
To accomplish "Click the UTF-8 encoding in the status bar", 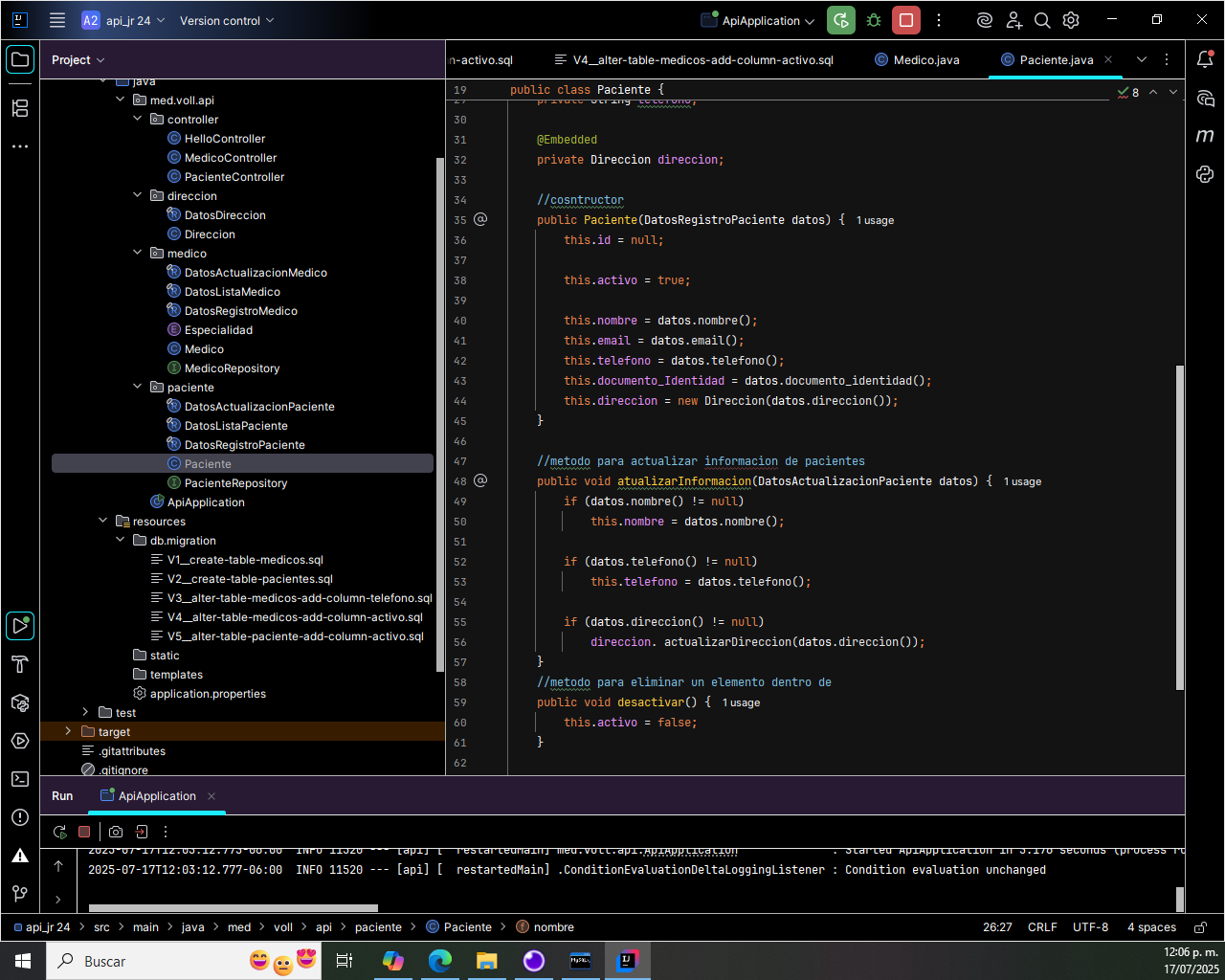I will coord(1090,926).
